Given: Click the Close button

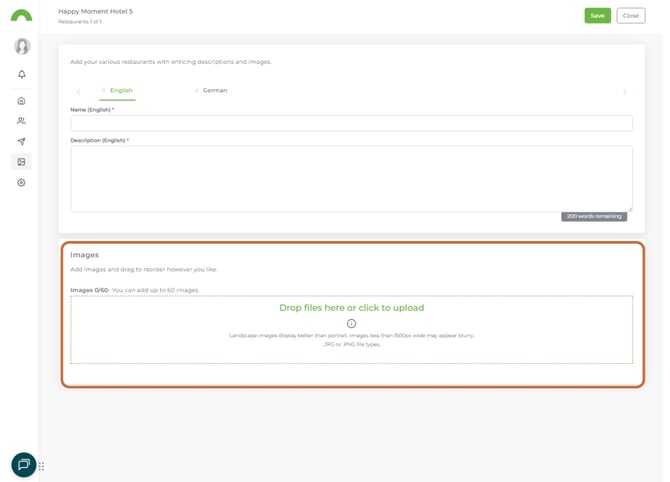Looking at the screenshot, I should [x=630, y=16].
